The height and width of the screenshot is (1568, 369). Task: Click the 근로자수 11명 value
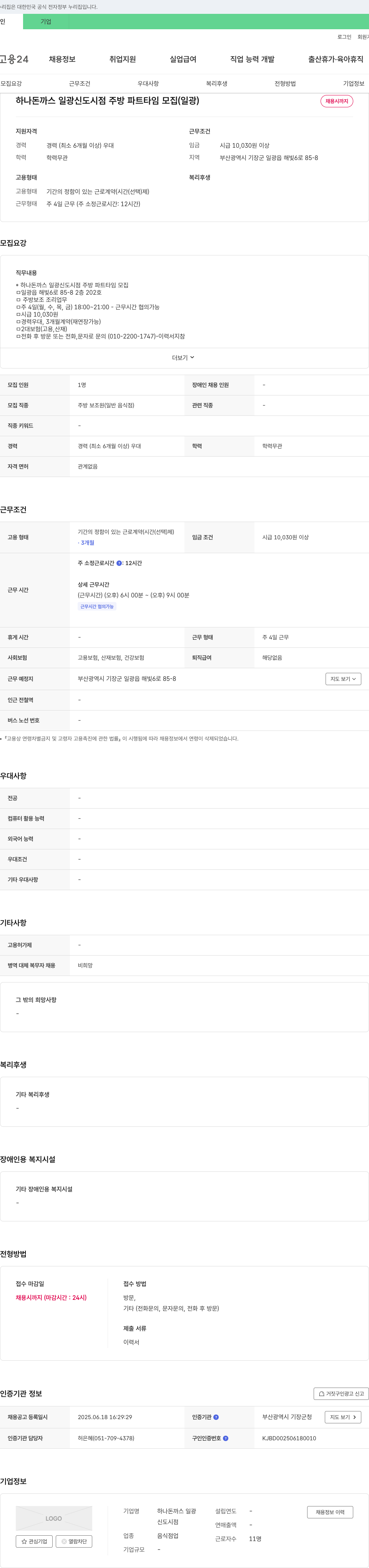point(255,1539)
